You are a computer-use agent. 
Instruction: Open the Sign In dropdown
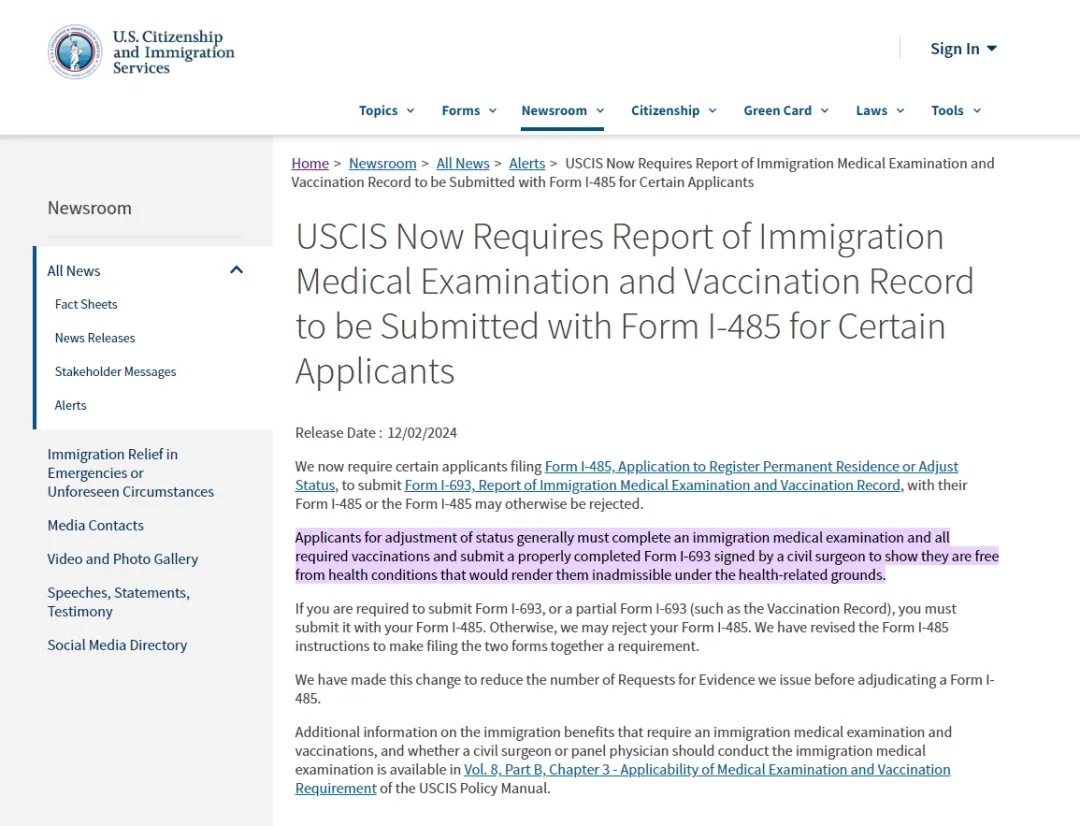click(x=963, y=49)
